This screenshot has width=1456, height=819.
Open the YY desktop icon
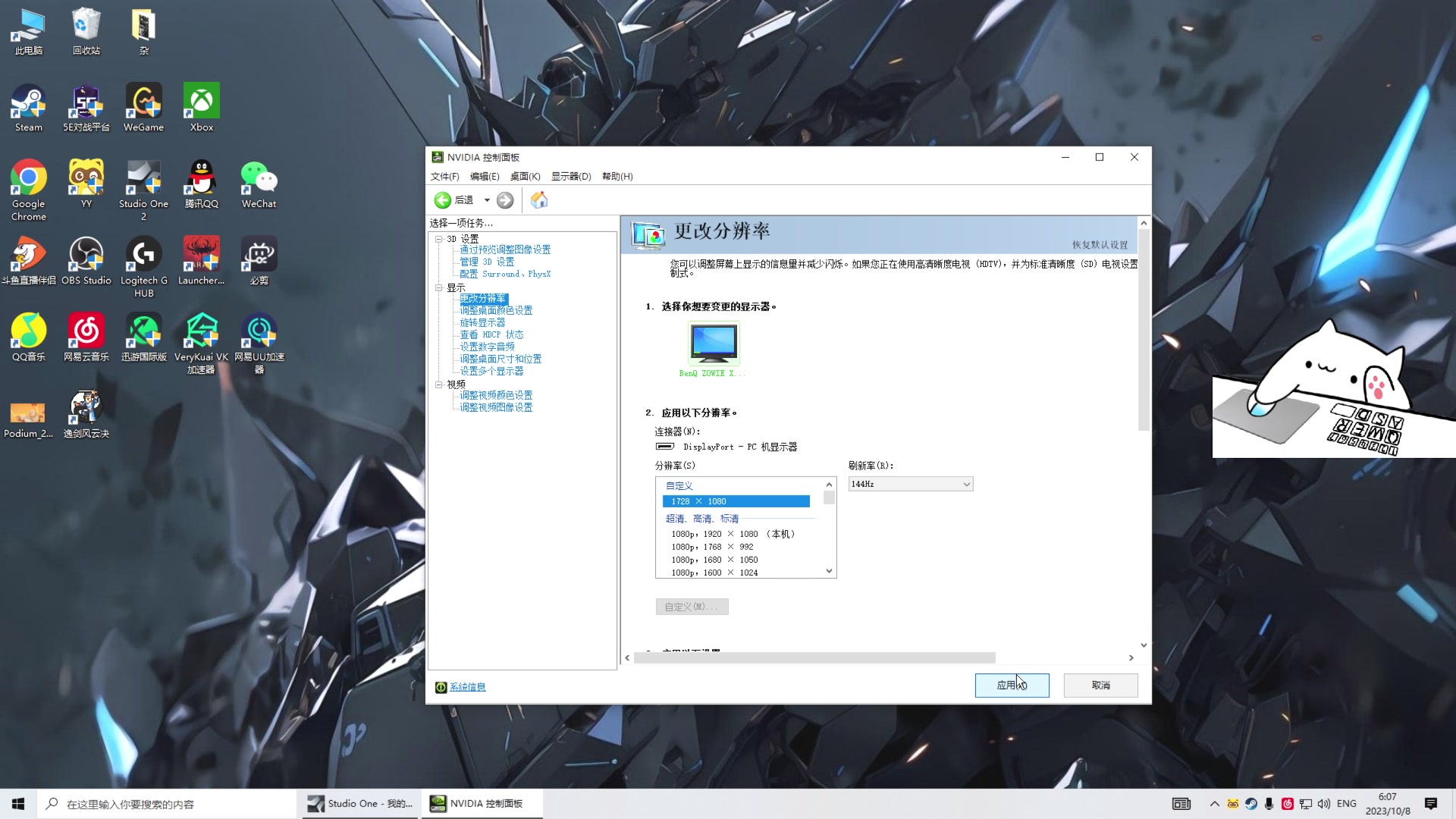[86, 184]
